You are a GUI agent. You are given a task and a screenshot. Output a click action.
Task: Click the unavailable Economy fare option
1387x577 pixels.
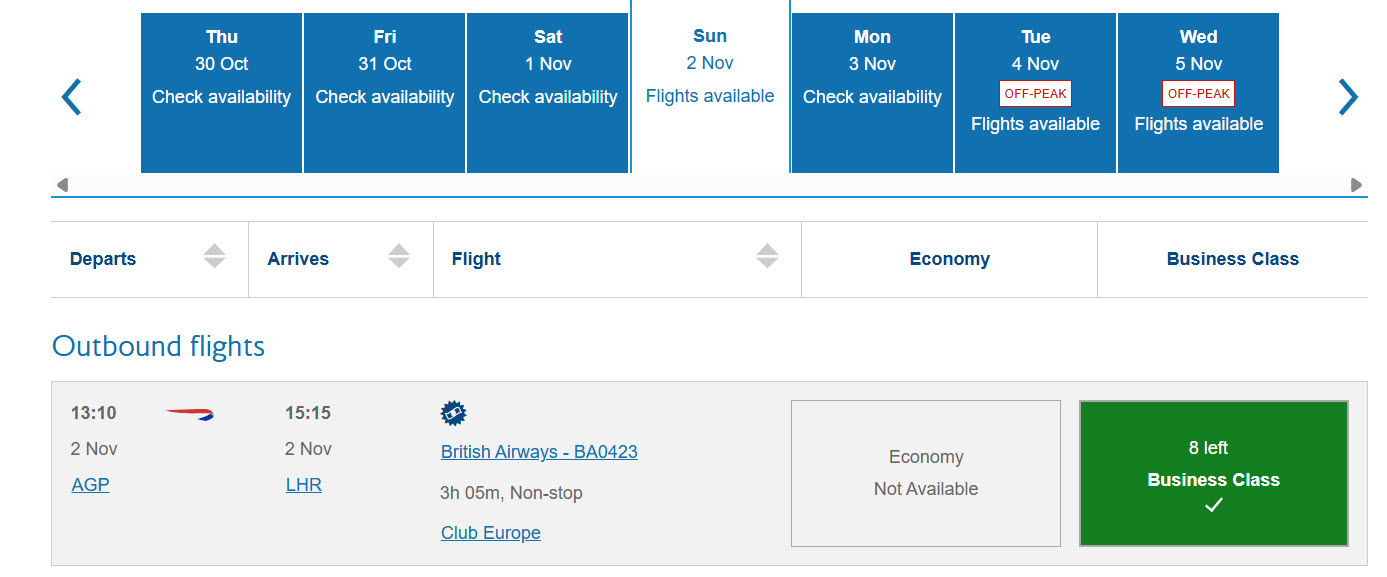(x=925, y=472)
